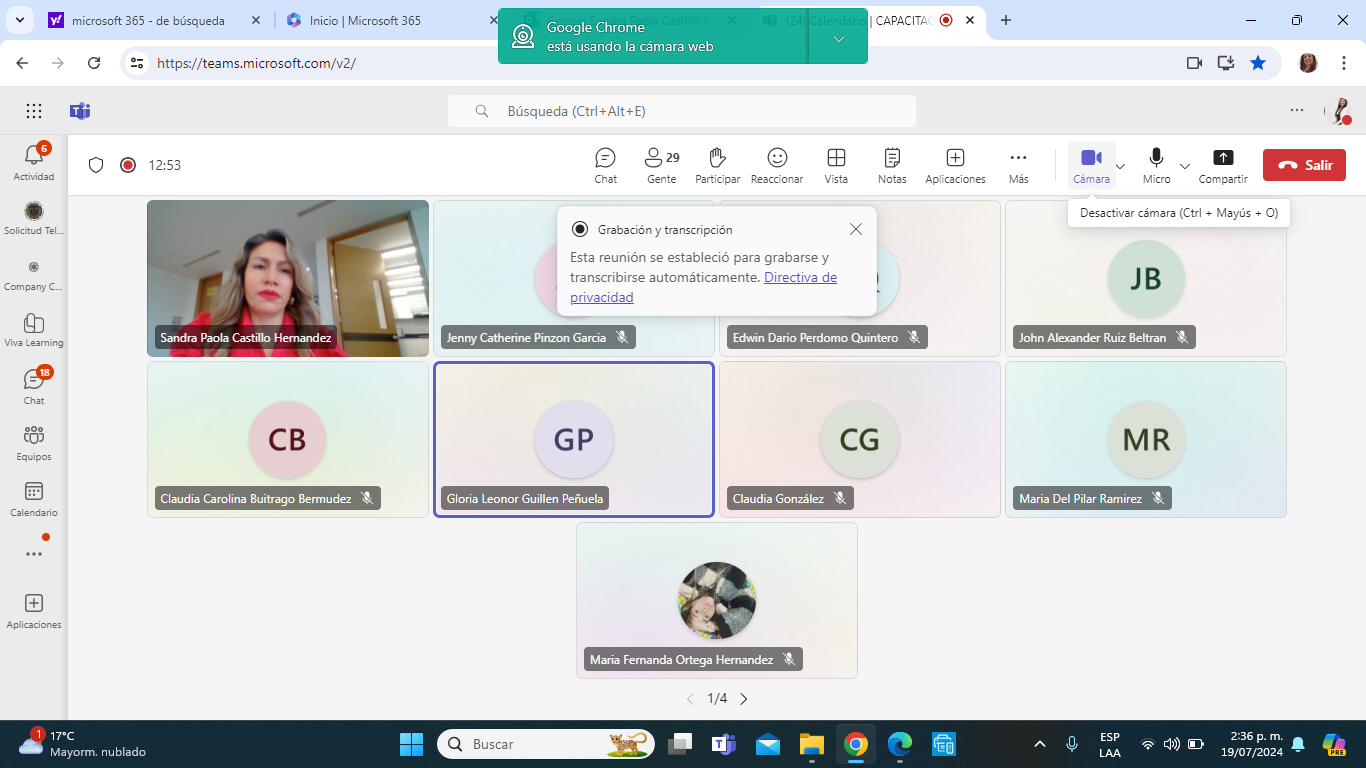The width and height of the screenshot is (1366, 768).
Task: Click Compartir to share screen
Action: click(x=1223, y=165)
